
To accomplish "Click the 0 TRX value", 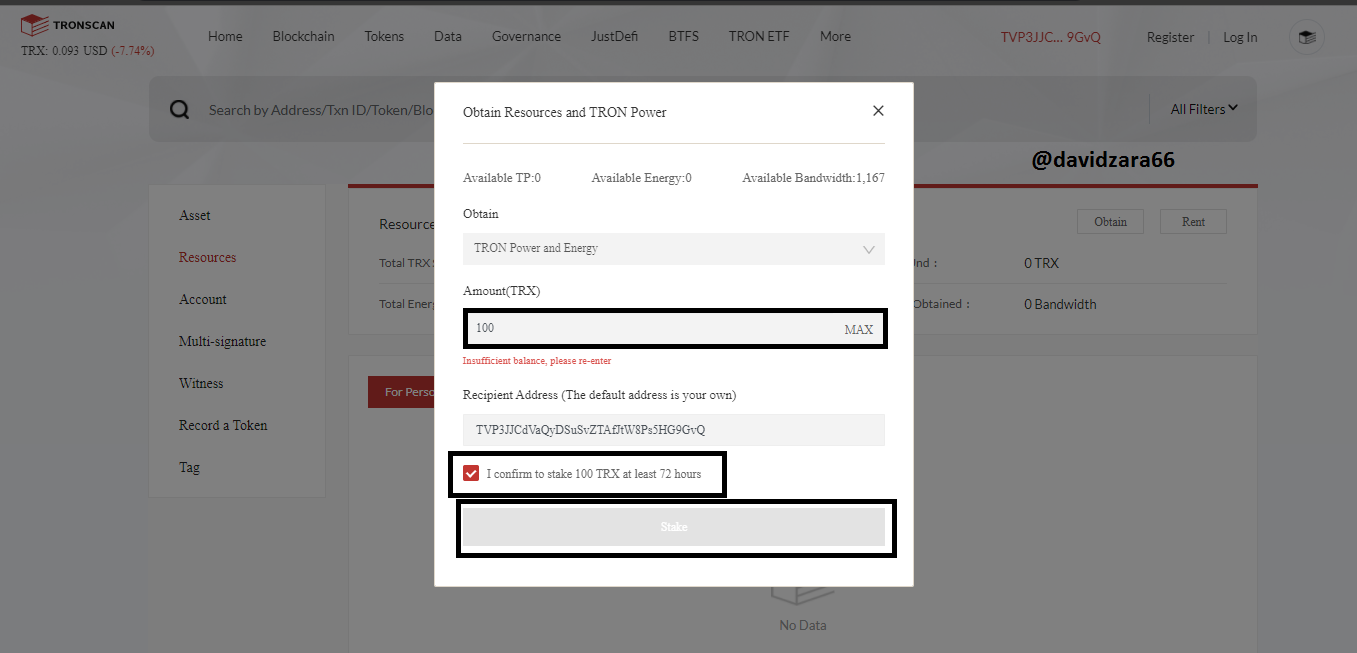I will [1041, 263].
